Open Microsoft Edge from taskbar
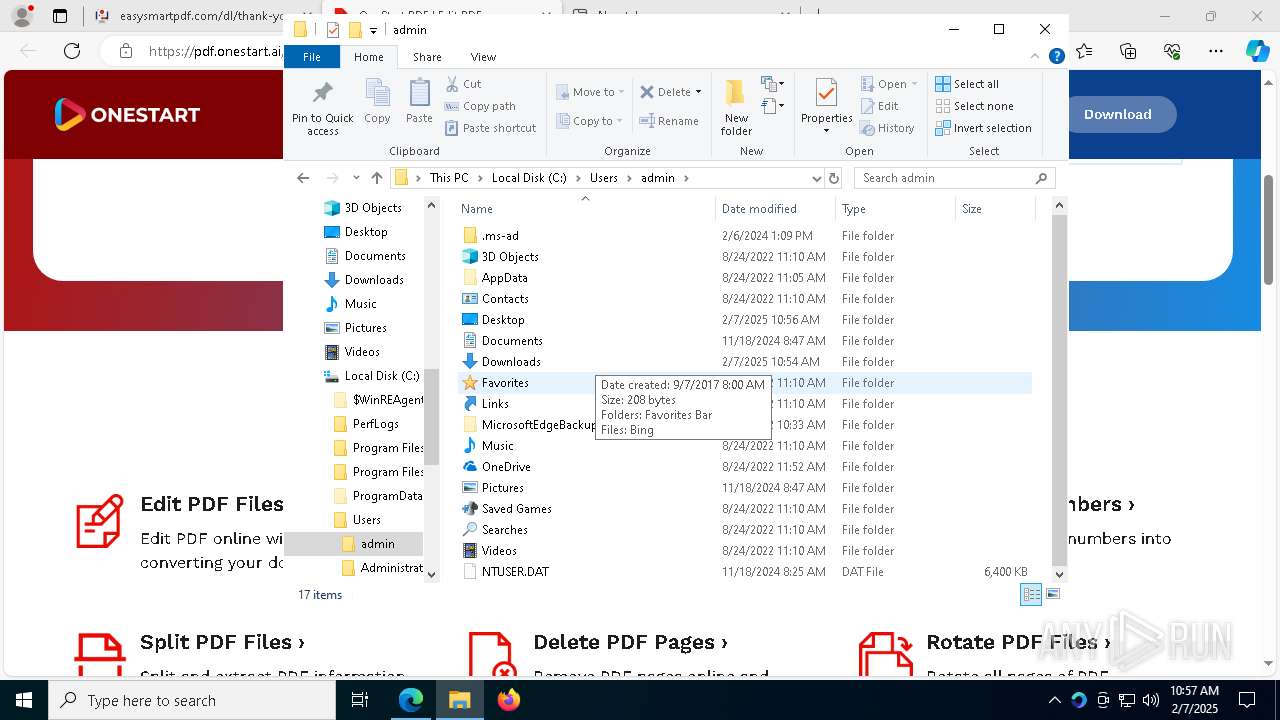 pos(411,700)
